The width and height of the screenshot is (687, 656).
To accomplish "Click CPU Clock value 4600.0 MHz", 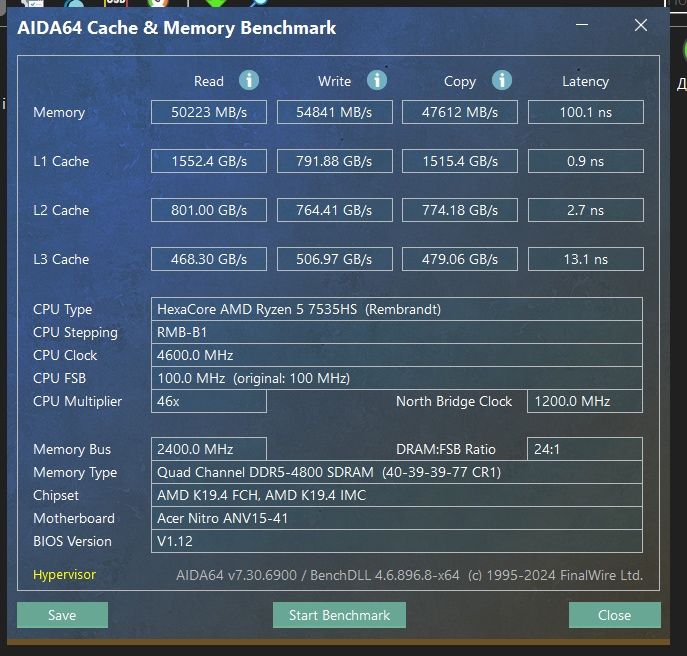I will tap(397, 355).
